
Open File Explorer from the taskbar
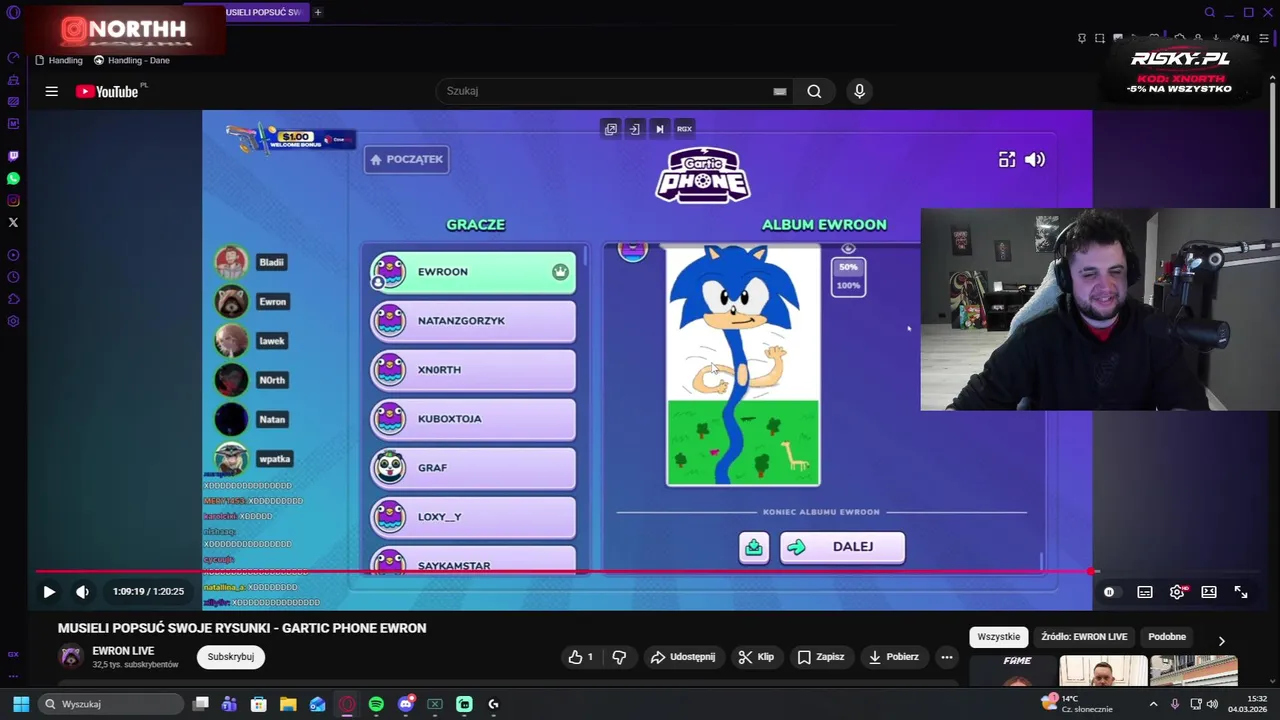(x=288, y=704)
